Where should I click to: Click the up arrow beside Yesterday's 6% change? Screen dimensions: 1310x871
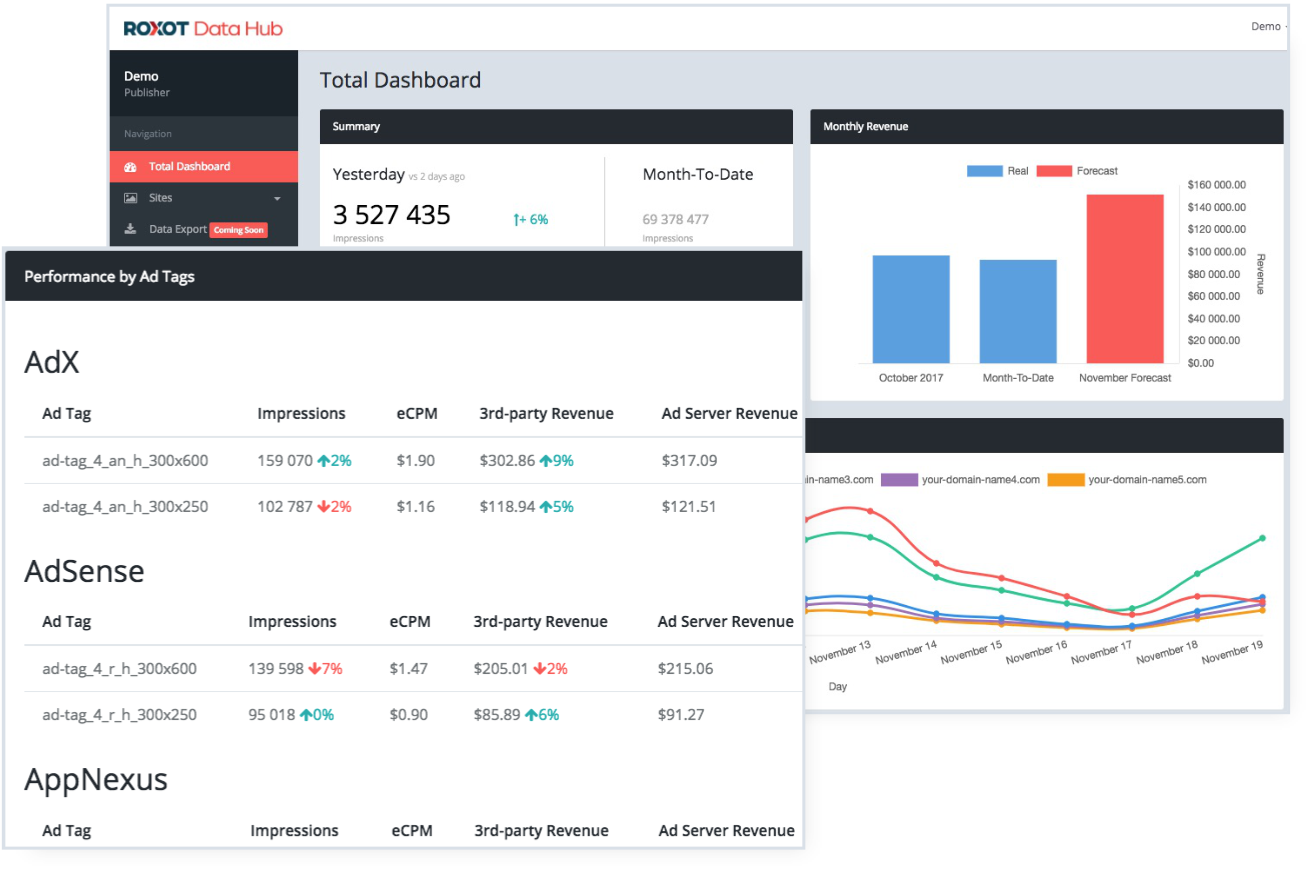518,219
